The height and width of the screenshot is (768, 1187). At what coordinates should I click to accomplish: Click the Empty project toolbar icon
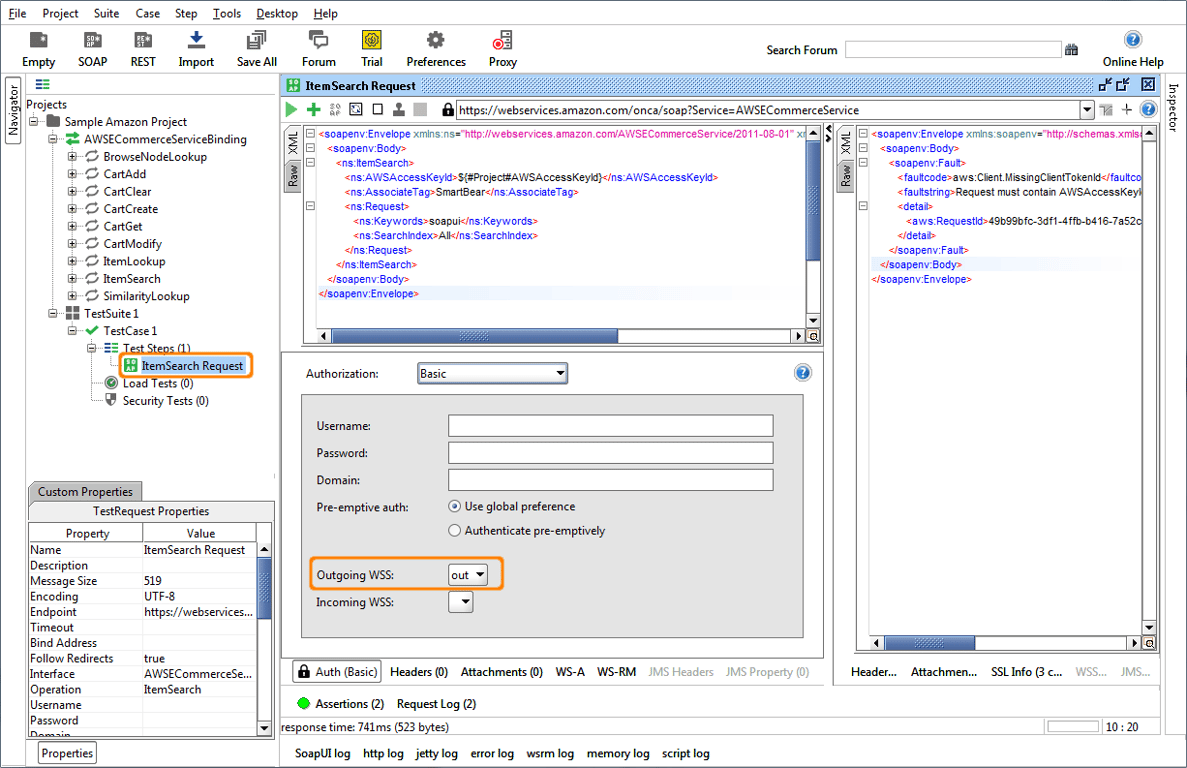pyautogui.click(x=38, y=41)
